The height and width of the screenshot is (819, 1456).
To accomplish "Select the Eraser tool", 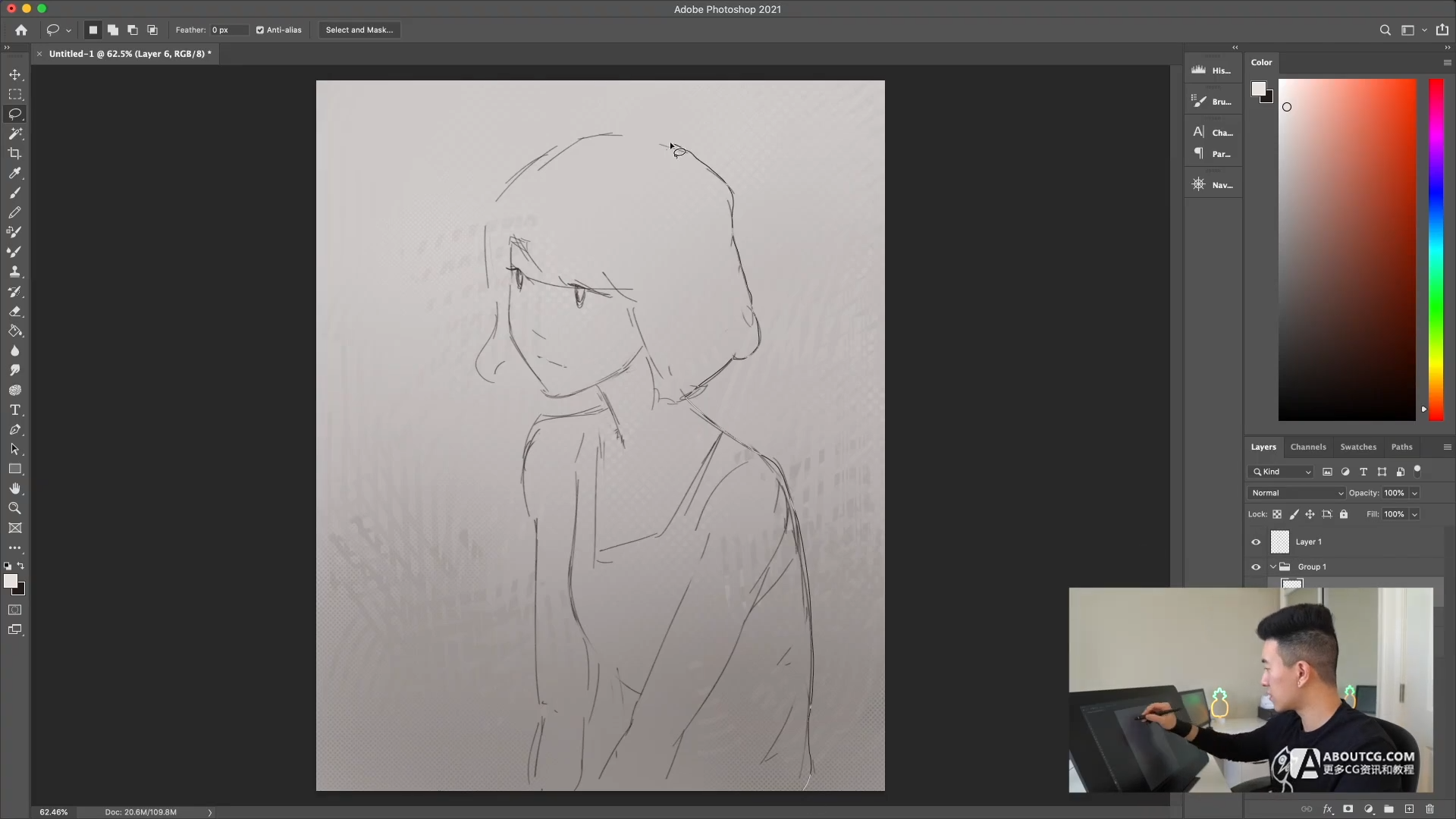I will click(x=15, y=311).
